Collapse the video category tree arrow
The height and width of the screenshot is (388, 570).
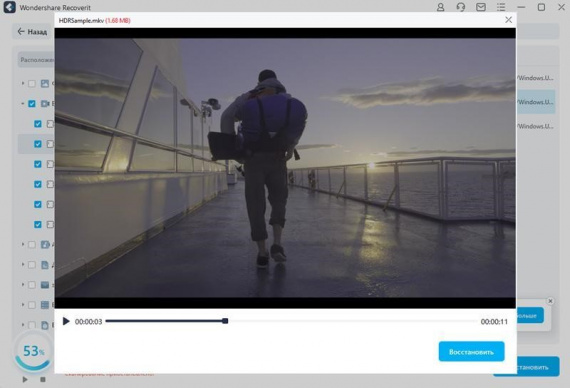[23, 104]
